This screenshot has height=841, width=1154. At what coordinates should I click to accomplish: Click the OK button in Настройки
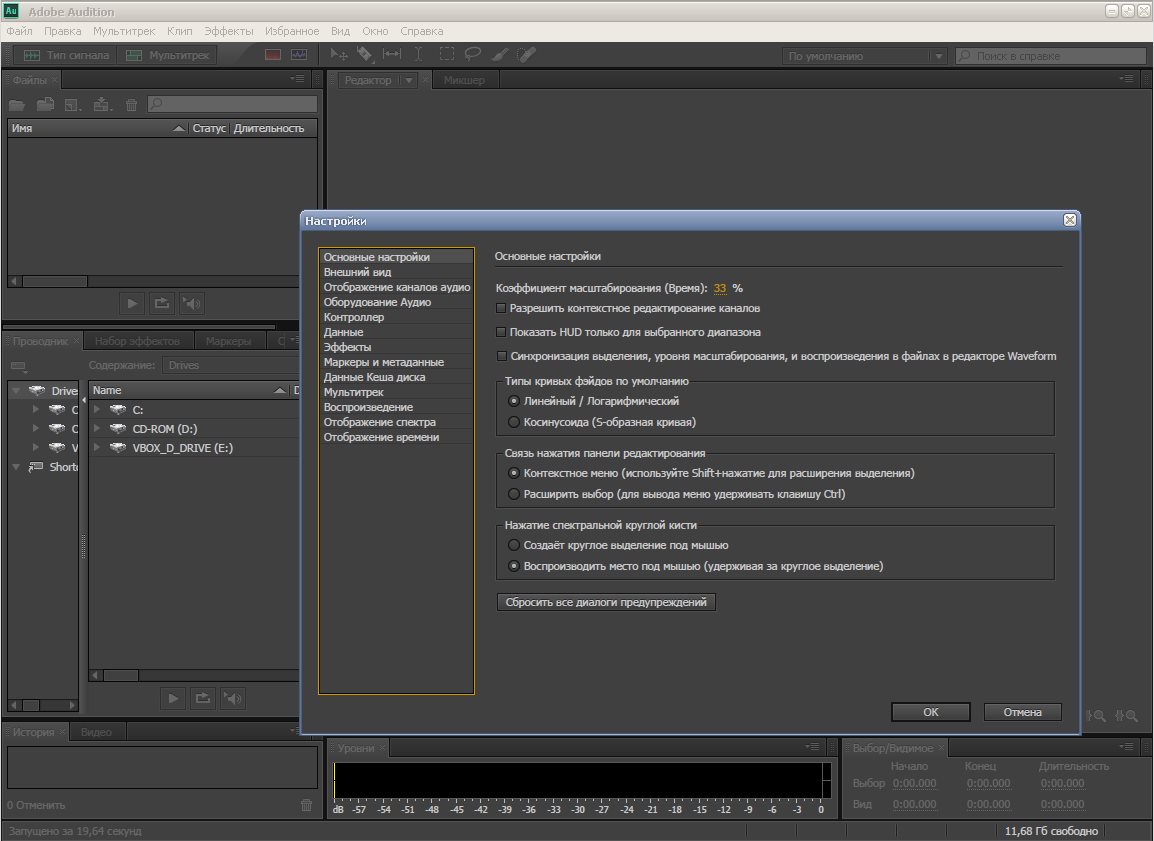pos(930,712)
